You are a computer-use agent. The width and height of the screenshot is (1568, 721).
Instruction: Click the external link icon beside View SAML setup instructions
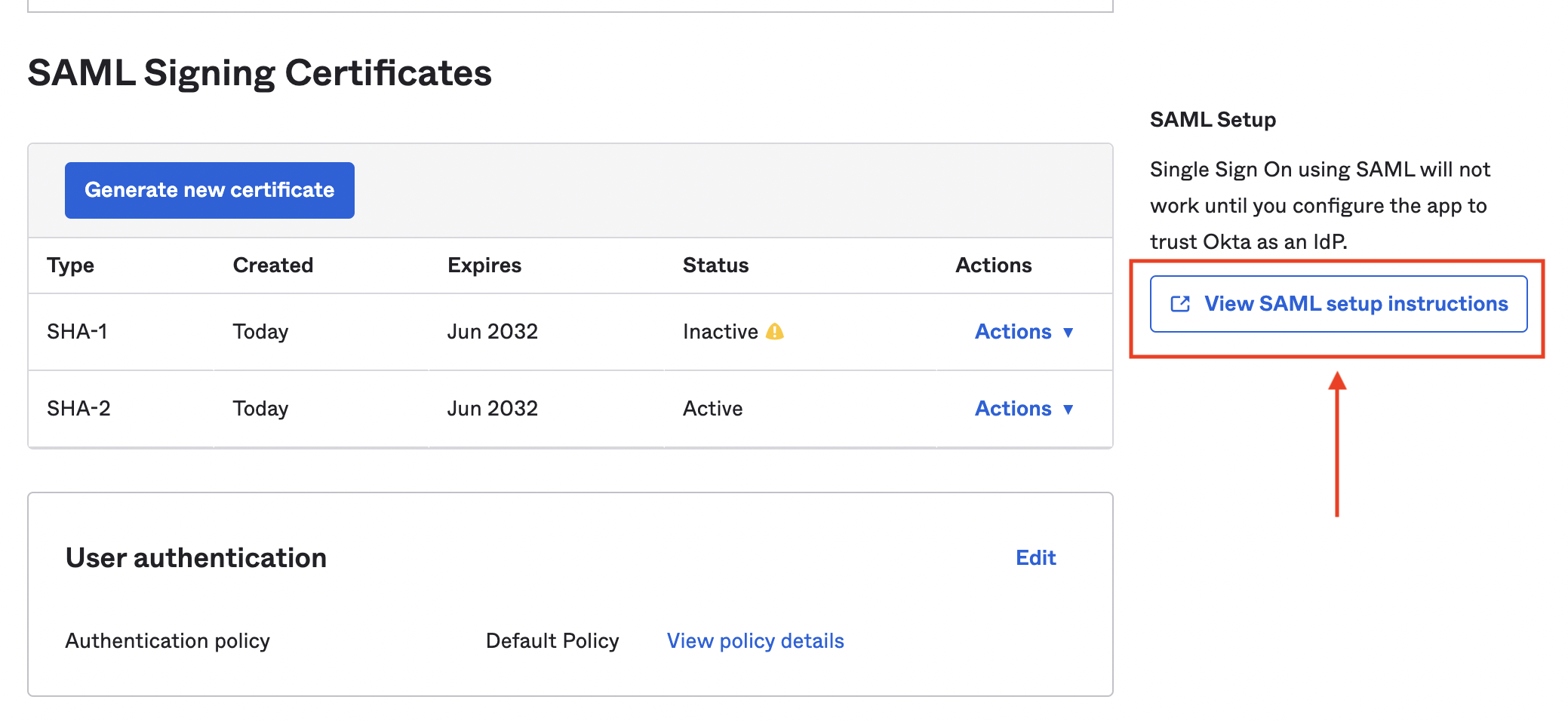pyautogui.click(x=1178, y=303)
